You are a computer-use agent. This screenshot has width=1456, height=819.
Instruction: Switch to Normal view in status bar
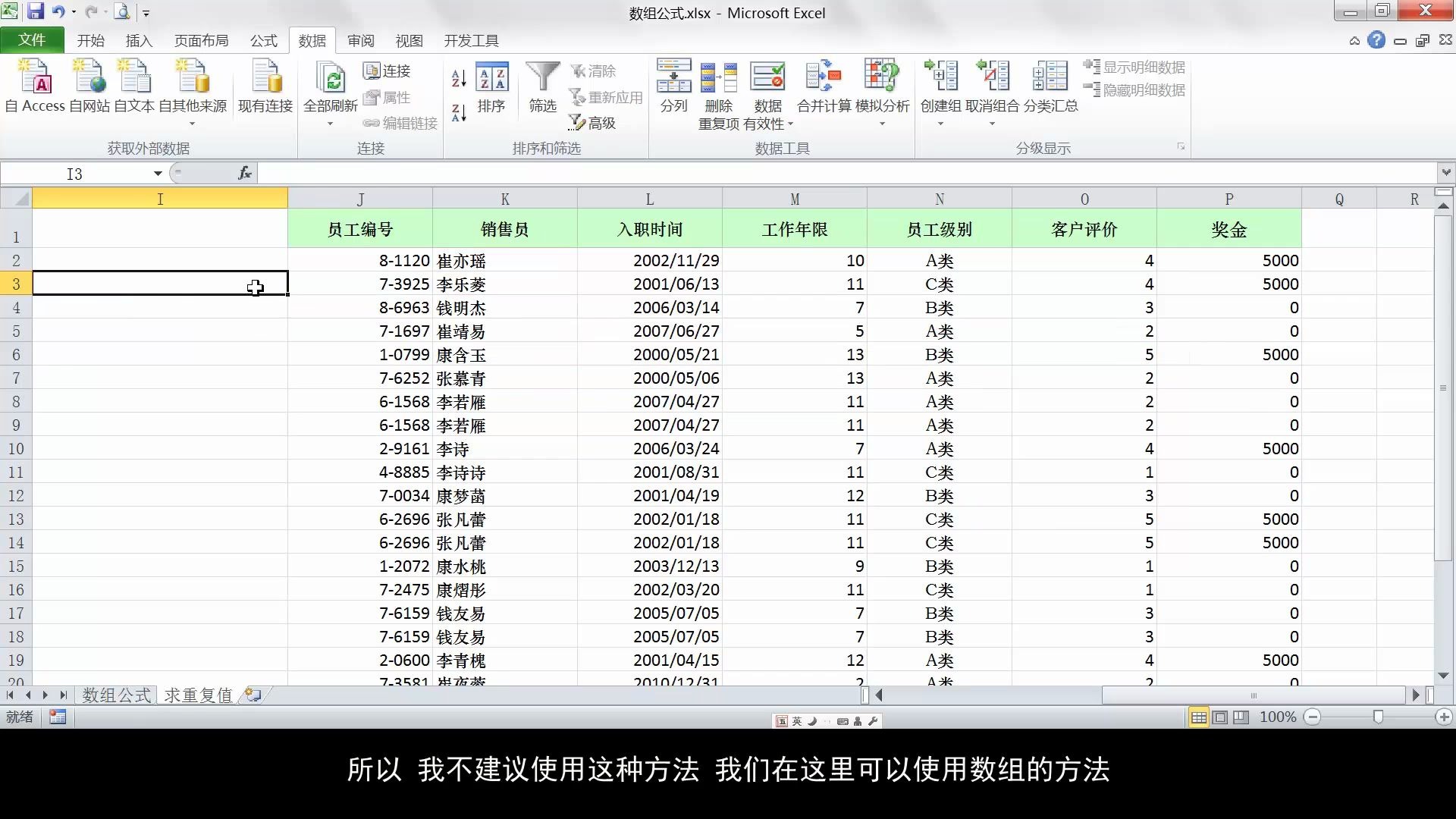1198,717
